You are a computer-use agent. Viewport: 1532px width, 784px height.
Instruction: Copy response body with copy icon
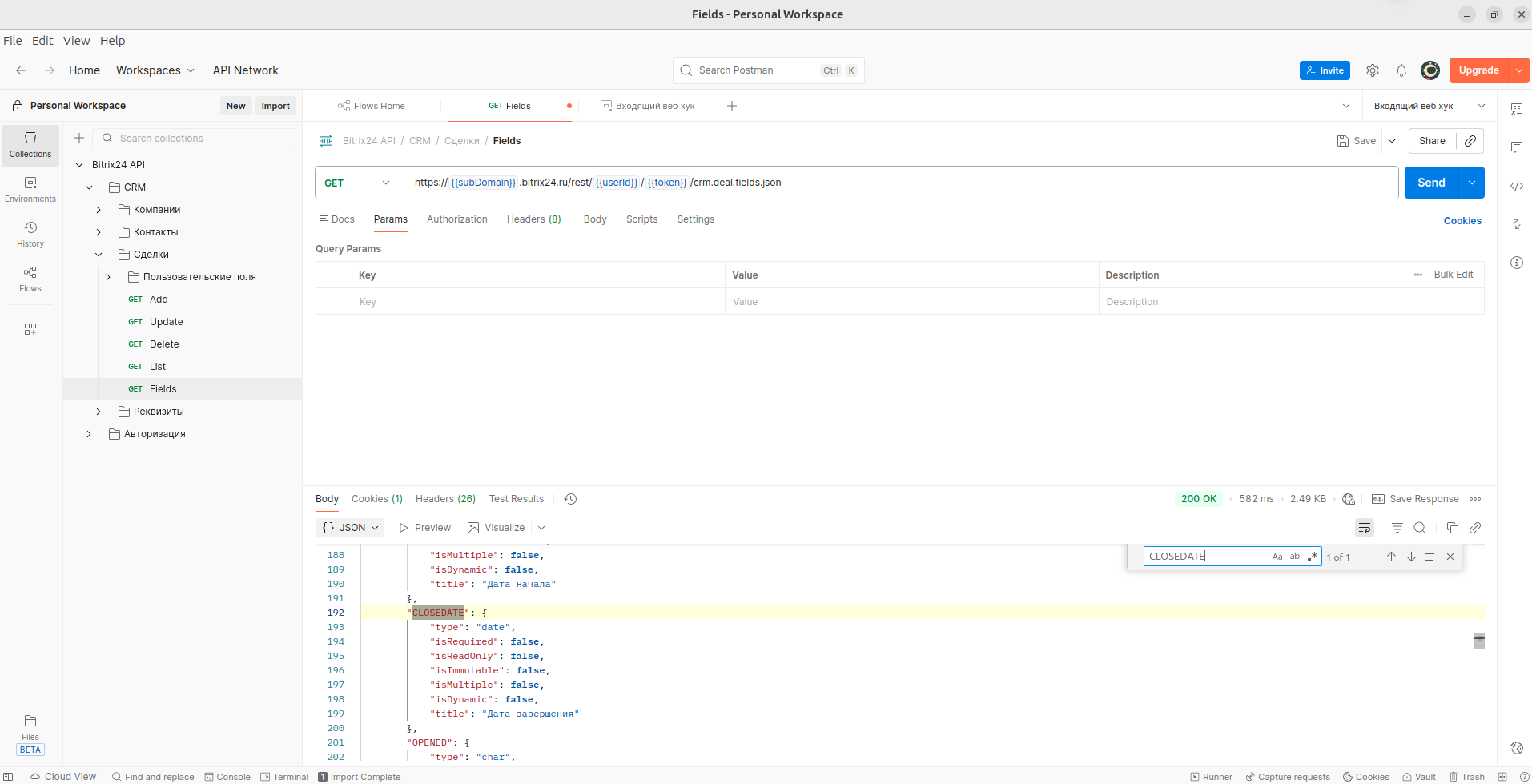1453,528
